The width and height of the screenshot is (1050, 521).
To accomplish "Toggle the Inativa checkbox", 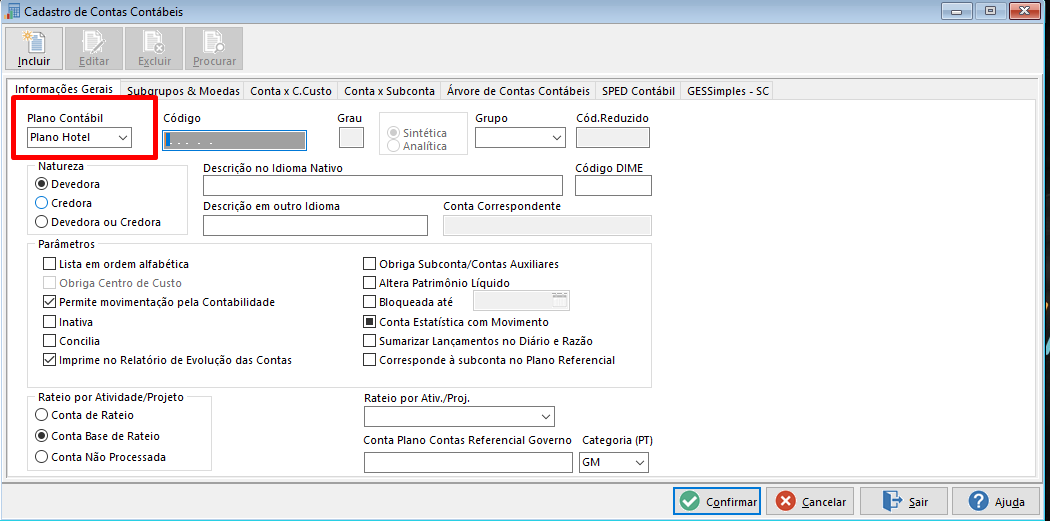I will pos(49,321).
